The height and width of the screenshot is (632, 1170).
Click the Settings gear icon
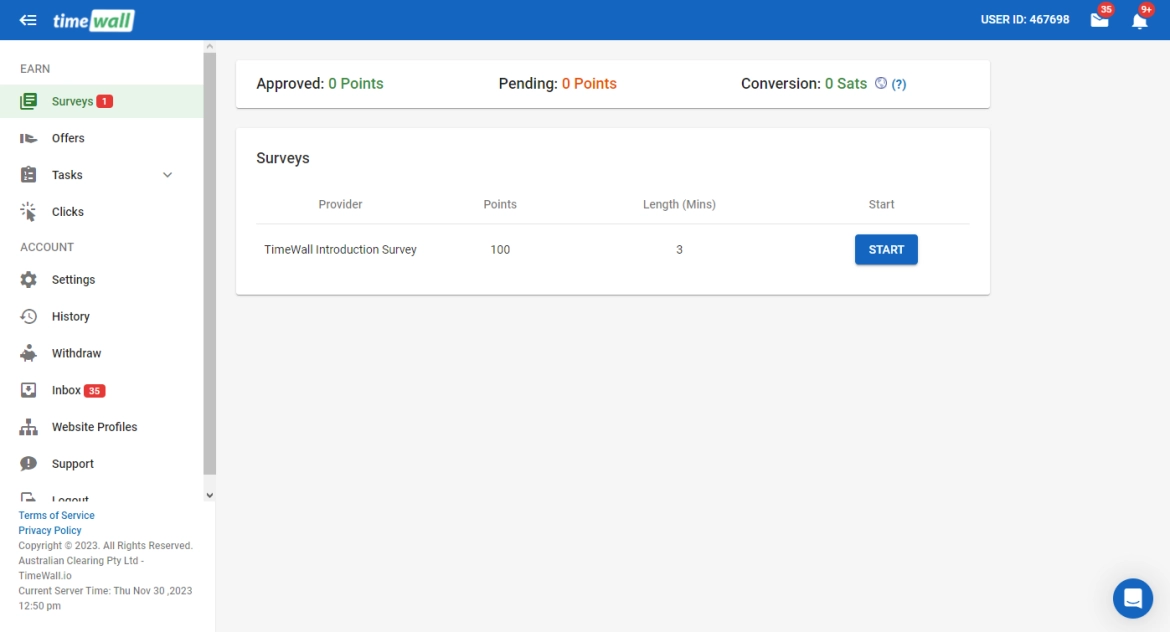(29, 280)
